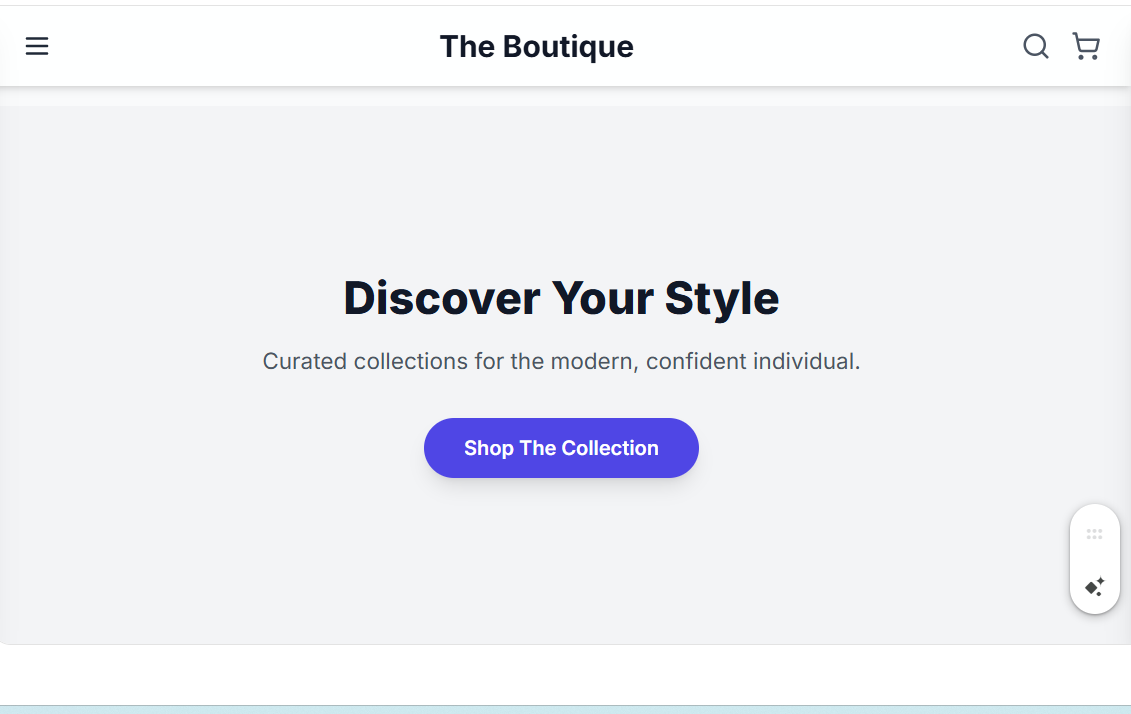Click the Shop The Collection button
This screenshot has width=1131, height=714.
(x=561, y=448)
